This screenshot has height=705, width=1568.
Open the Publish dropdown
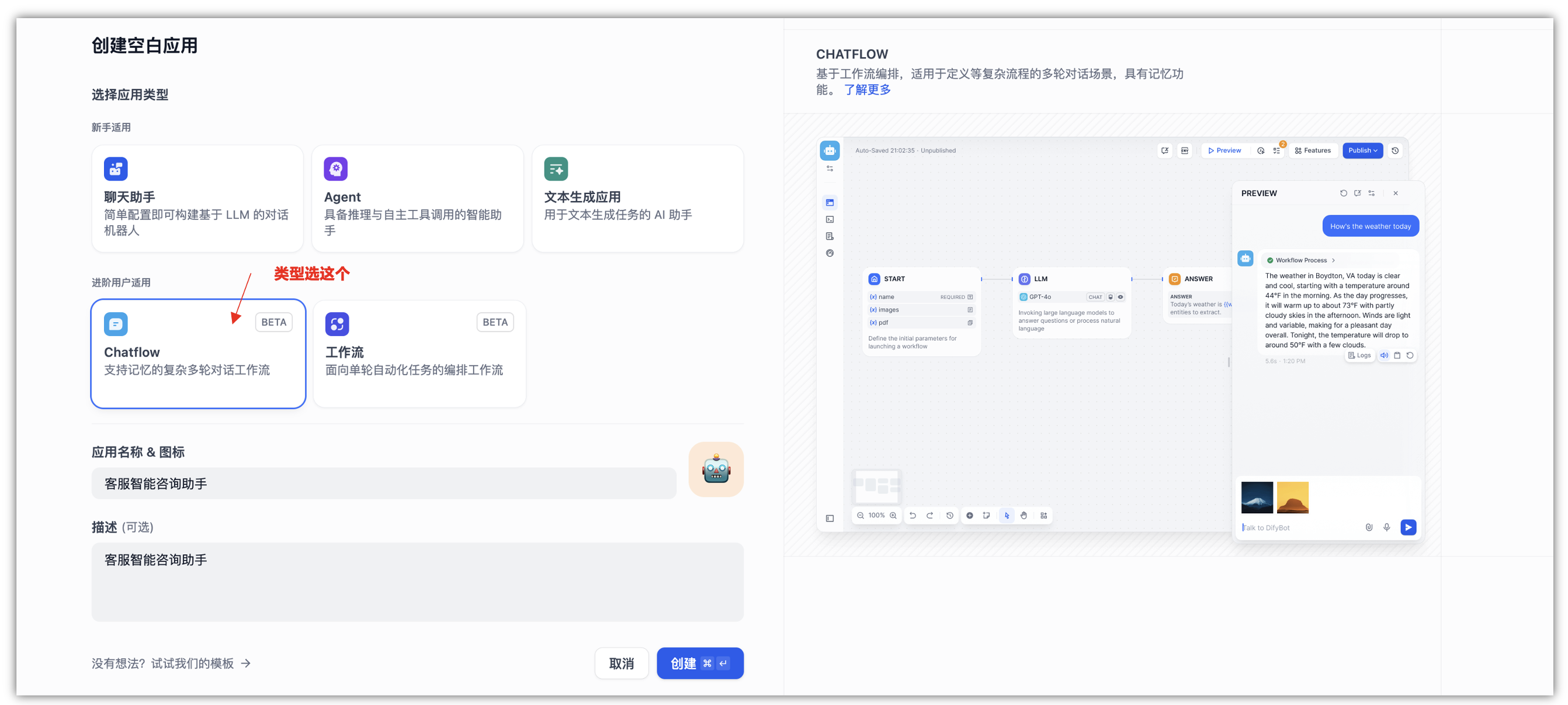[1362, 150]
